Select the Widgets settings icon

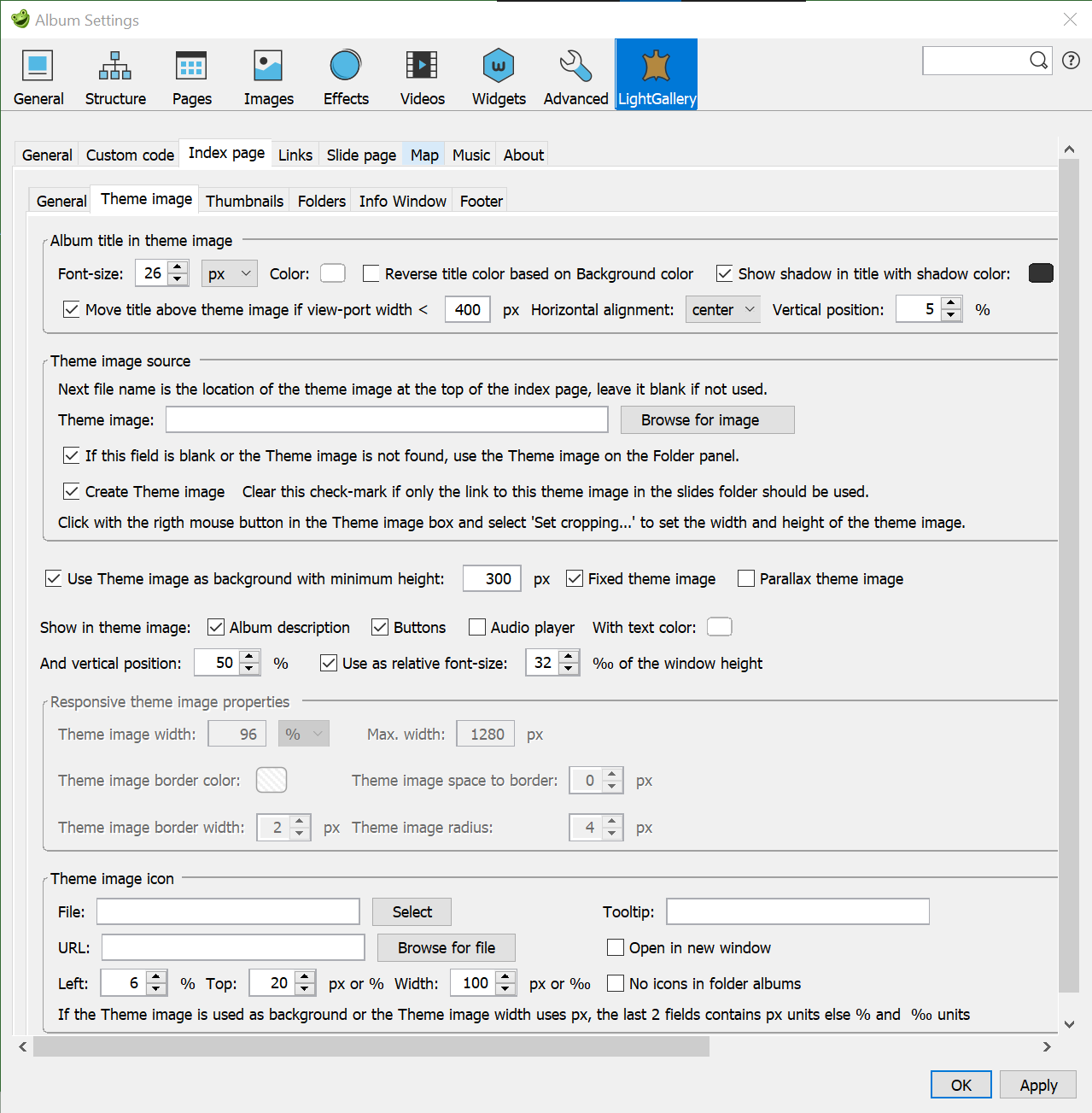498,74
